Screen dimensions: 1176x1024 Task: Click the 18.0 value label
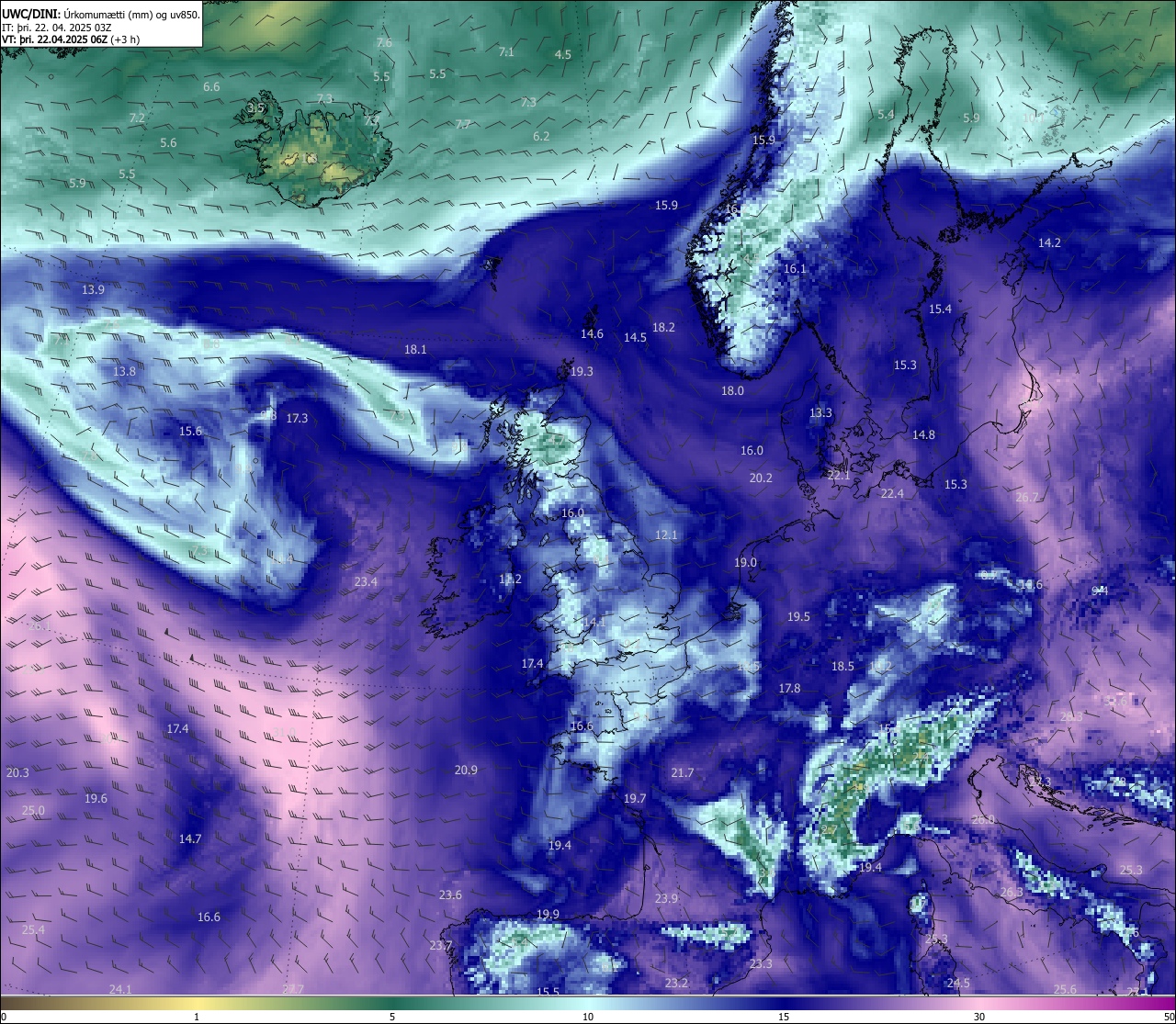pos(732,391)
